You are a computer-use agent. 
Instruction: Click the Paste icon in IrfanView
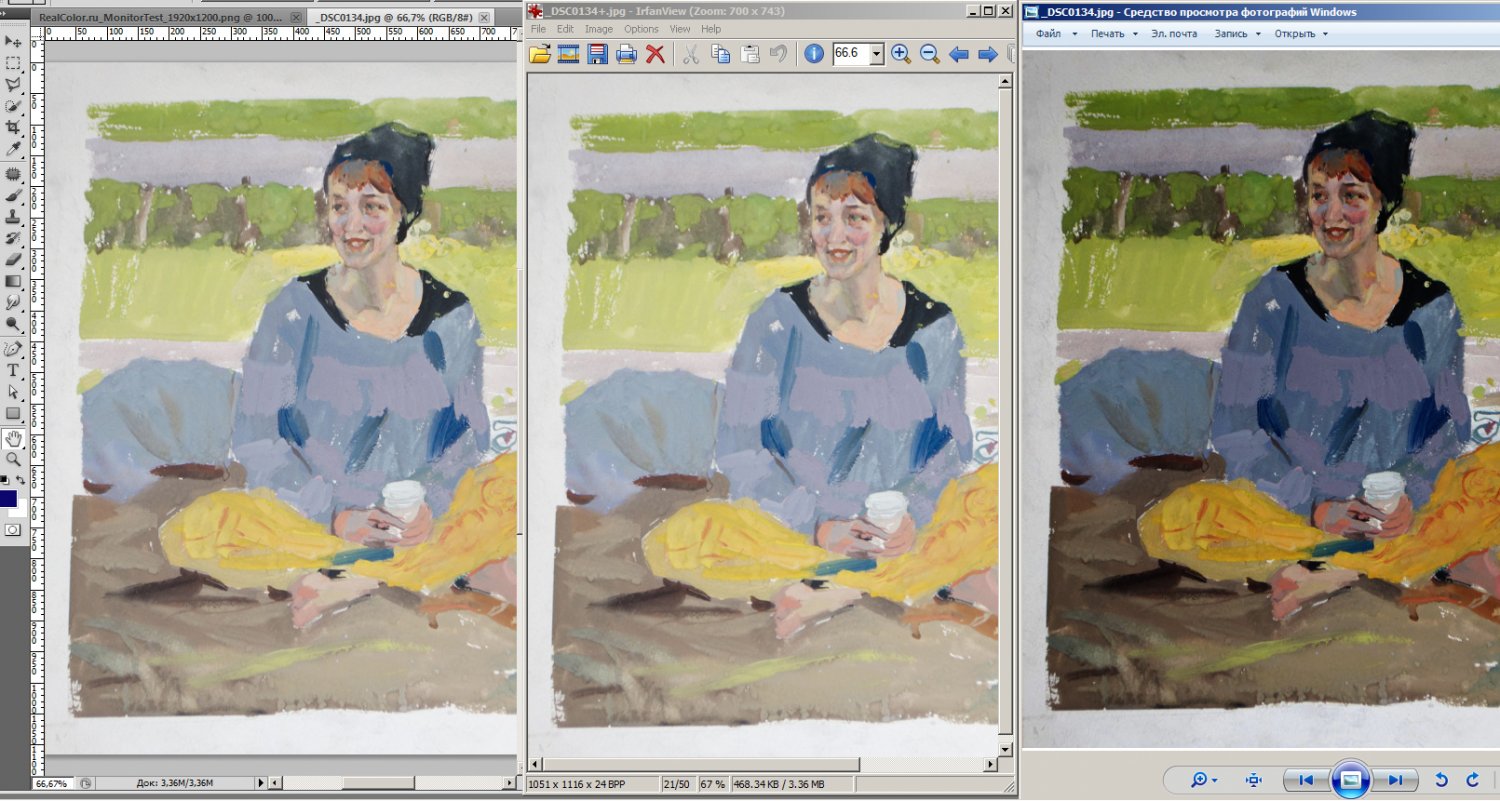[x=749, y=54]
